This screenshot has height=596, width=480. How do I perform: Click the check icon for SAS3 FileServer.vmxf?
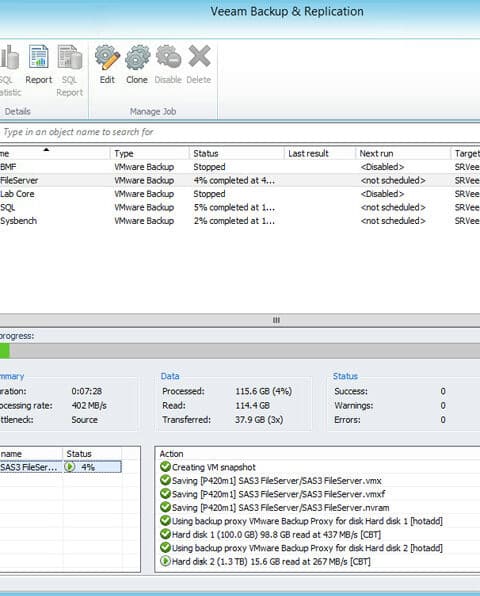(x=165, y=494)
